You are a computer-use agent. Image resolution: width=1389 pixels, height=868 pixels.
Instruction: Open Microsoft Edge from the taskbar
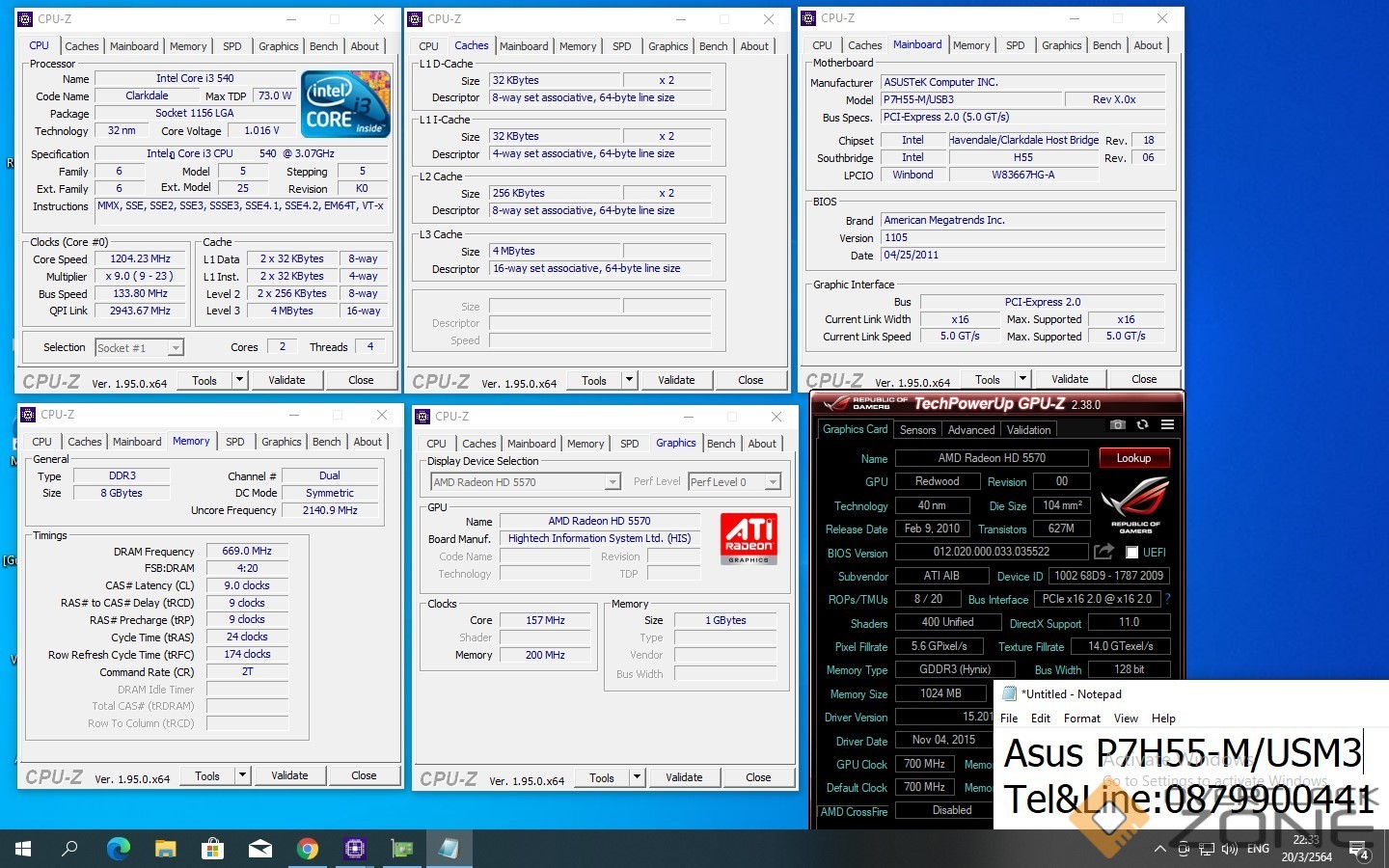click(119, 849)
